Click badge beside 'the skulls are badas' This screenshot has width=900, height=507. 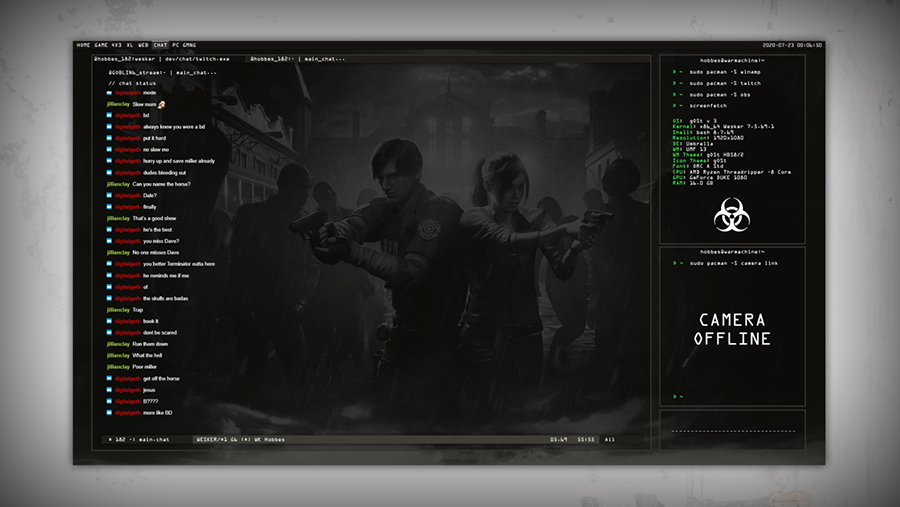pyautogui.click(x=109, y=299)
